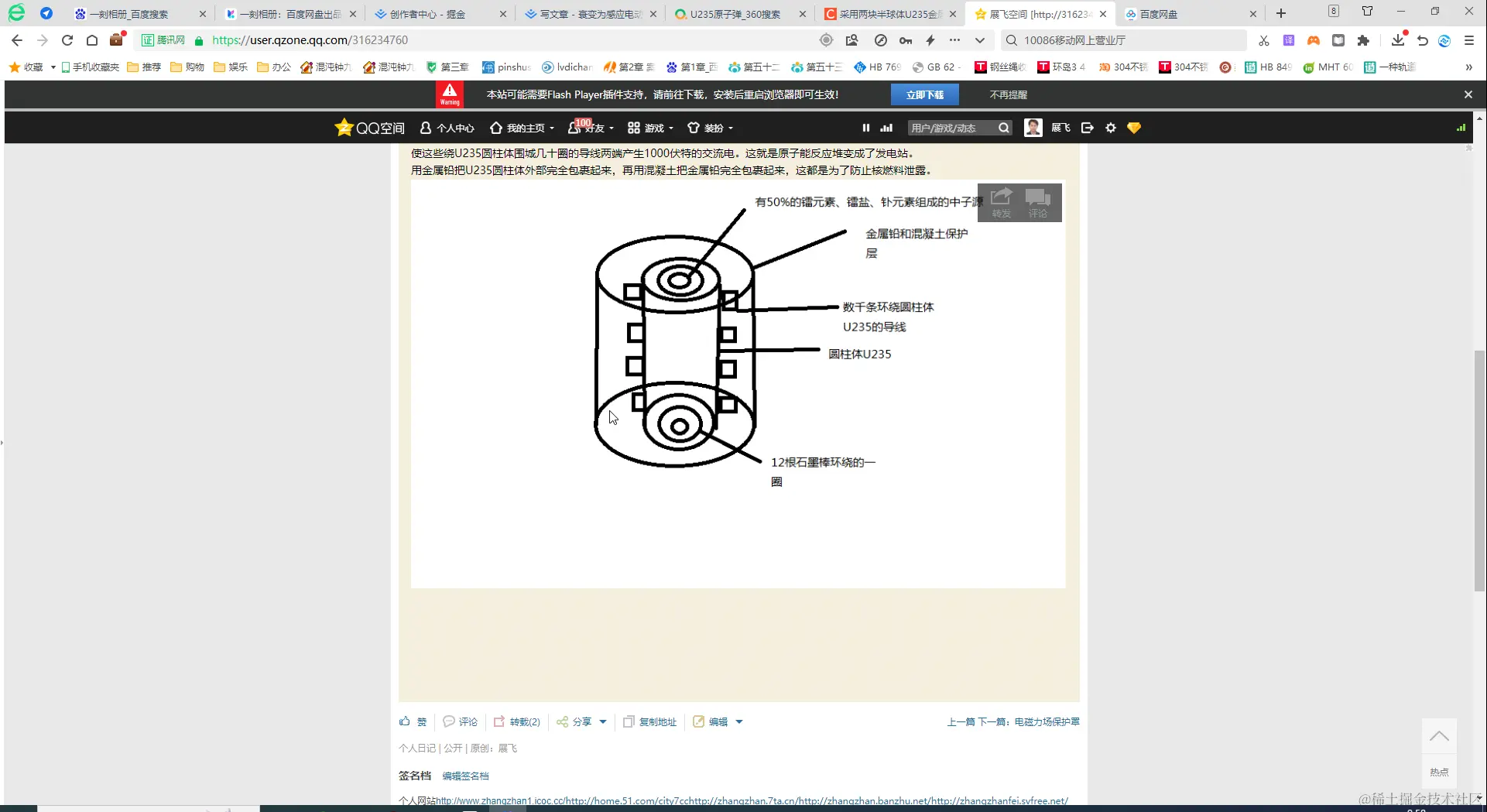Dismiss the Flash prompt via 不再提醒
This screenshot has height=812, width=1487.
(1007, 94)
